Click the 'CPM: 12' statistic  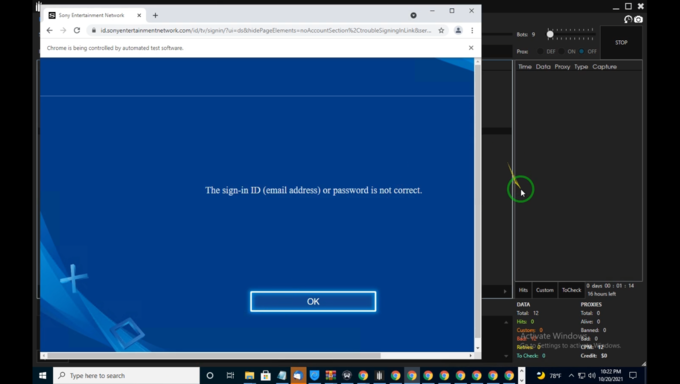592,347
